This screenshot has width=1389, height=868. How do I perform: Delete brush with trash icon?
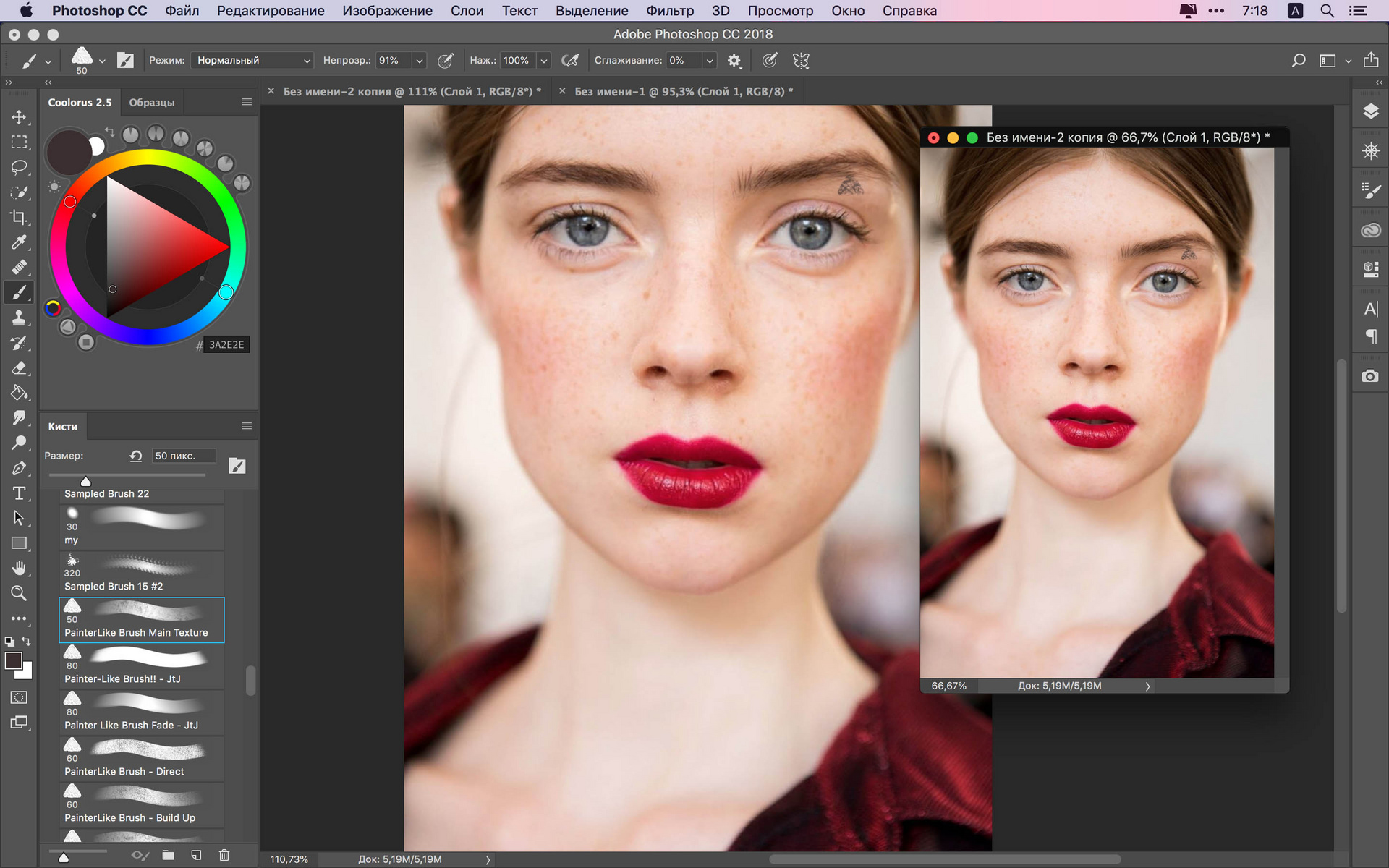pyautogui.click(x=224, y=855)
